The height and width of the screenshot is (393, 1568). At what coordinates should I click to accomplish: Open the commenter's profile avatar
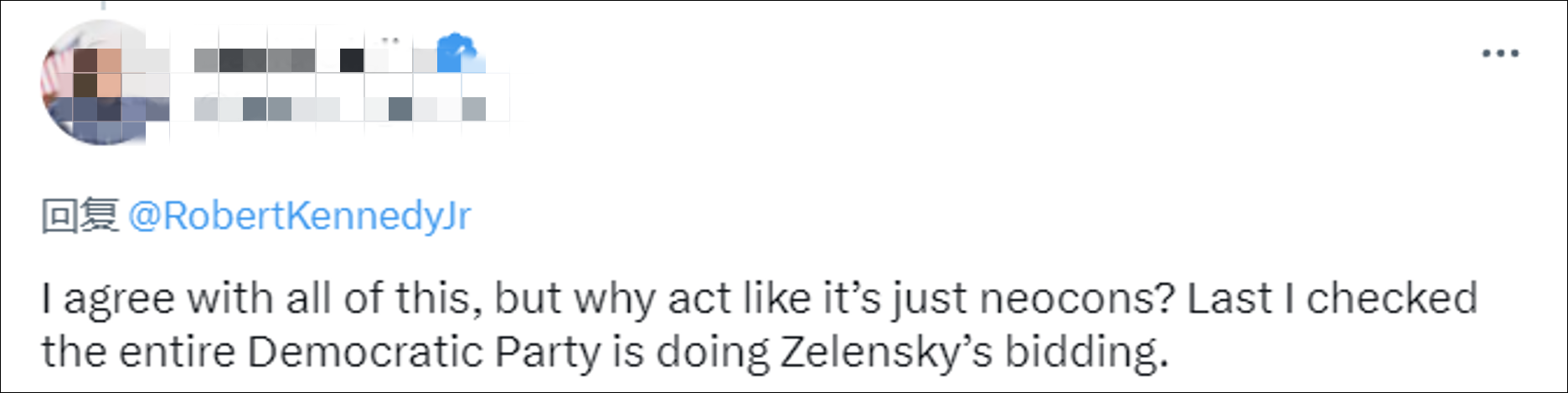pos(92,84)
